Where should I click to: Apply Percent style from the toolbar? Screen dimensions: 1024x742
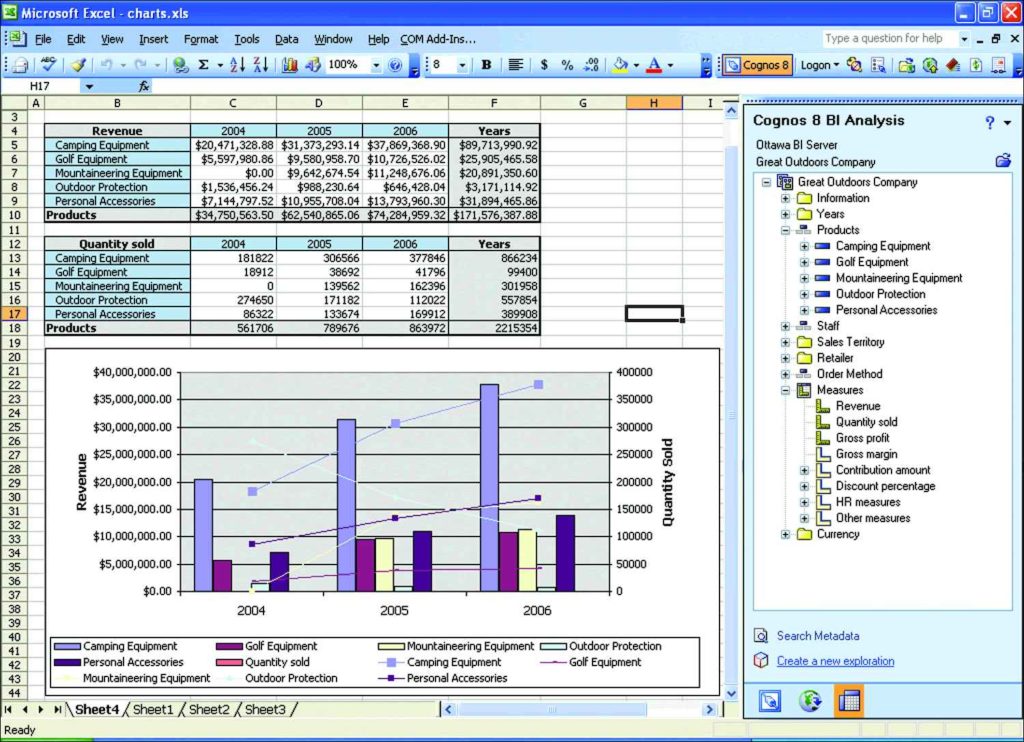[x=567, y=65]
